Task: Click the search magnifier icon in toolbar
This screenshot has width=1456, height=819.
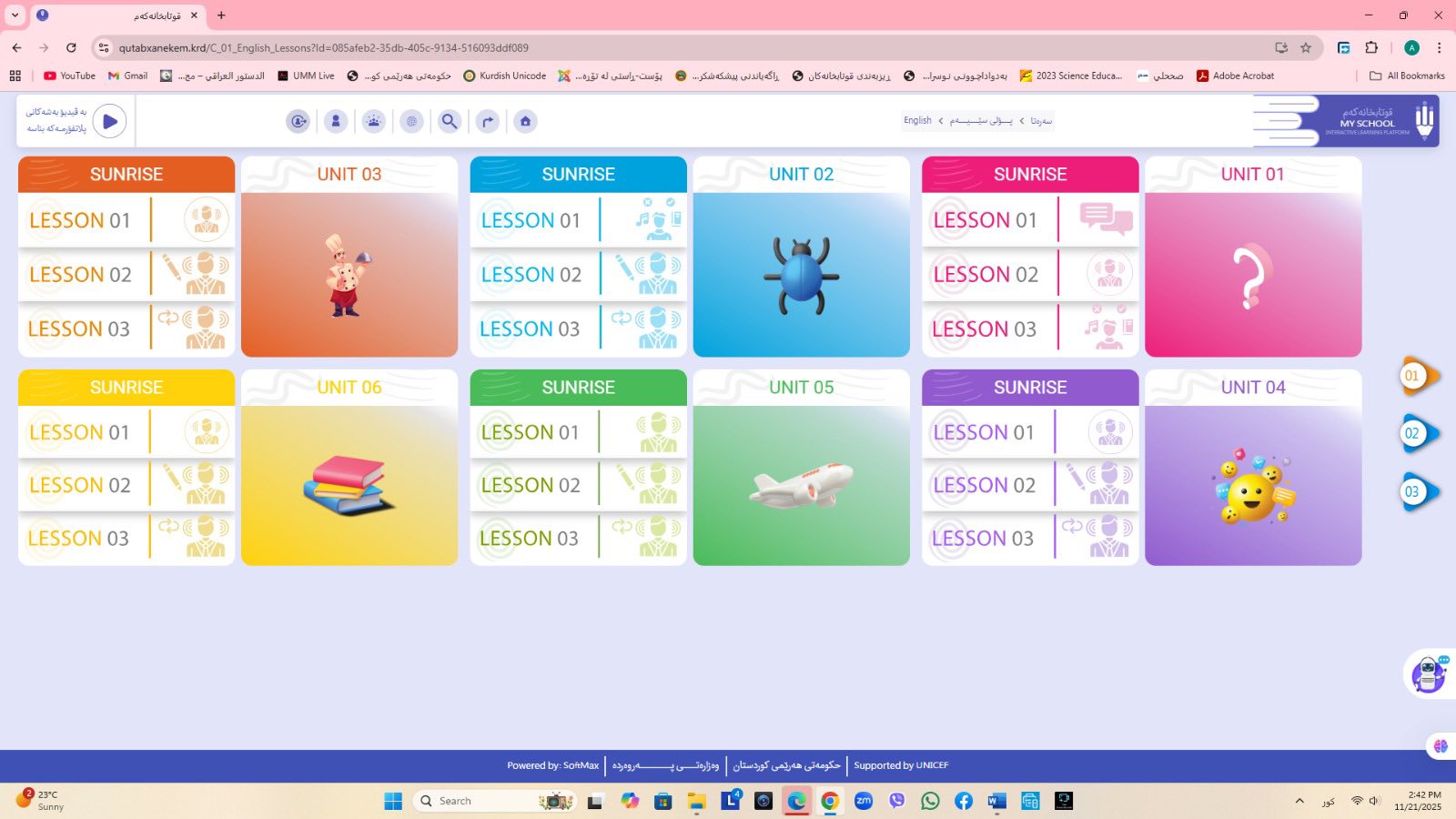Action: click(x=450, y=121)
